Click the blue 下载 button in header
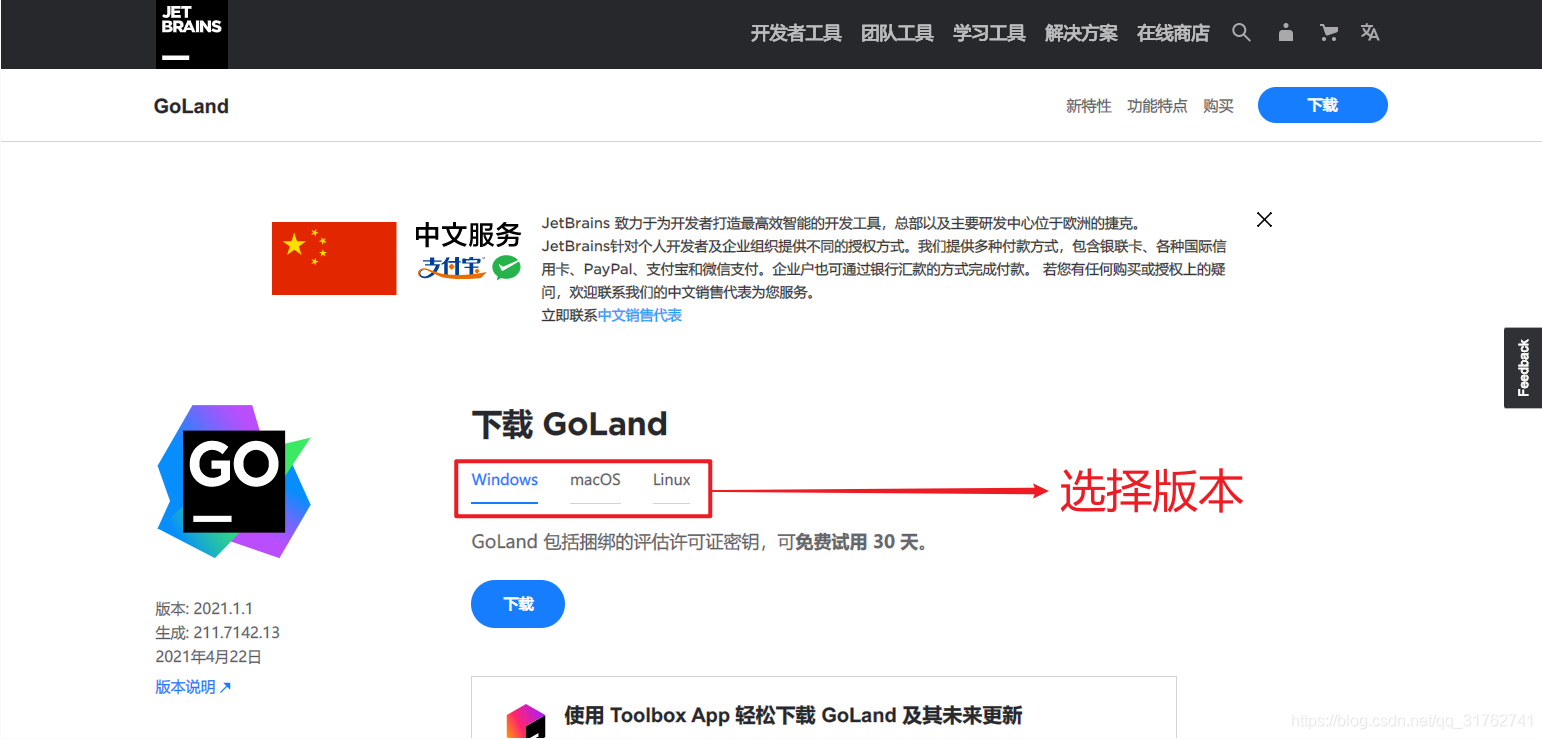This screenshot has height=739, width=1542. [x=1322, y=105]
